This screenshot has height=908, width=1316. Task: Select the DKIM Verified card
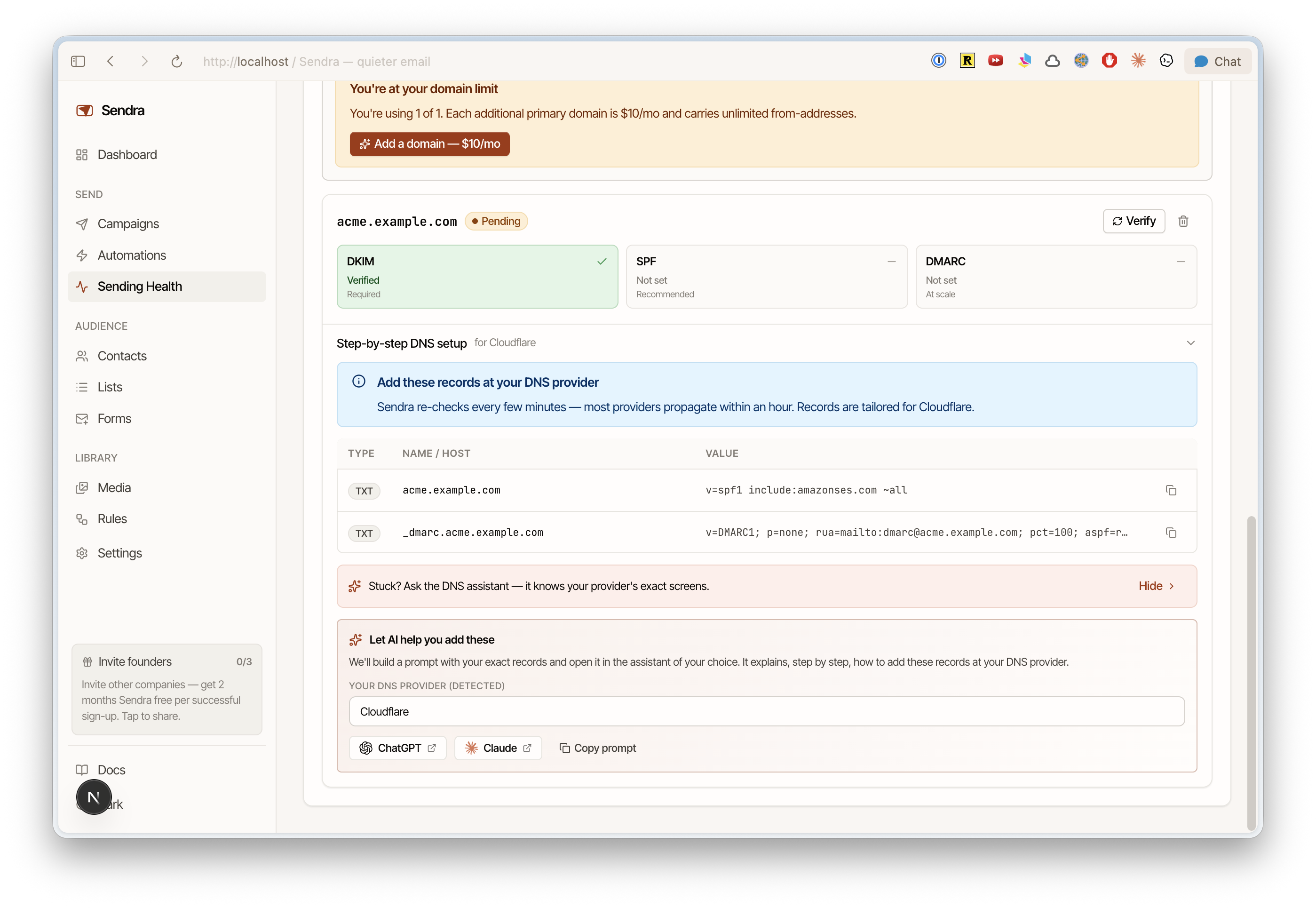click(x=477, y=277)
